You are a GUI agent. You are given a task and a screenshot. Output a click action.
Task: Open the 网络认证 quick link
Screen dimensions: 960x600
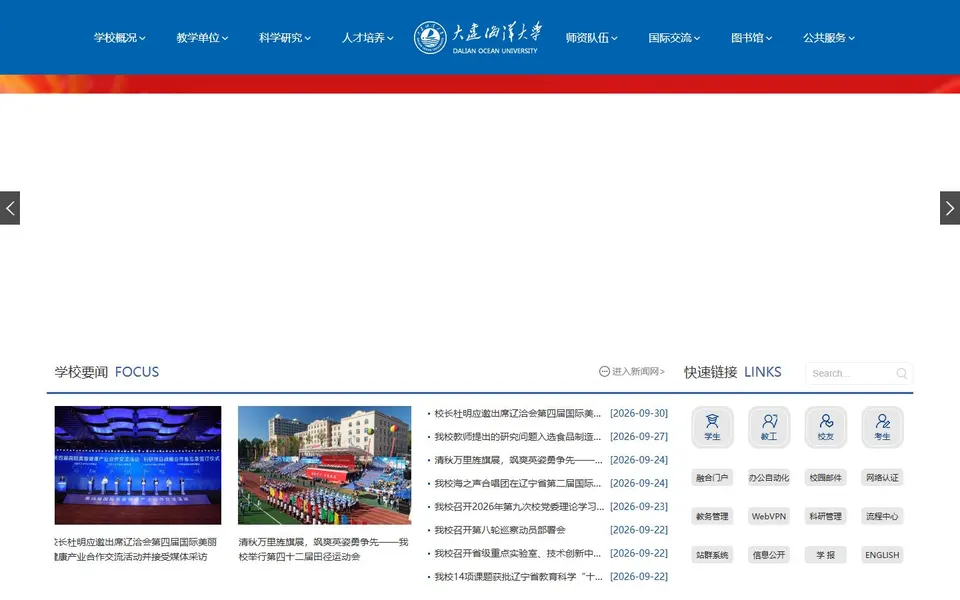(x=882, y=478)
